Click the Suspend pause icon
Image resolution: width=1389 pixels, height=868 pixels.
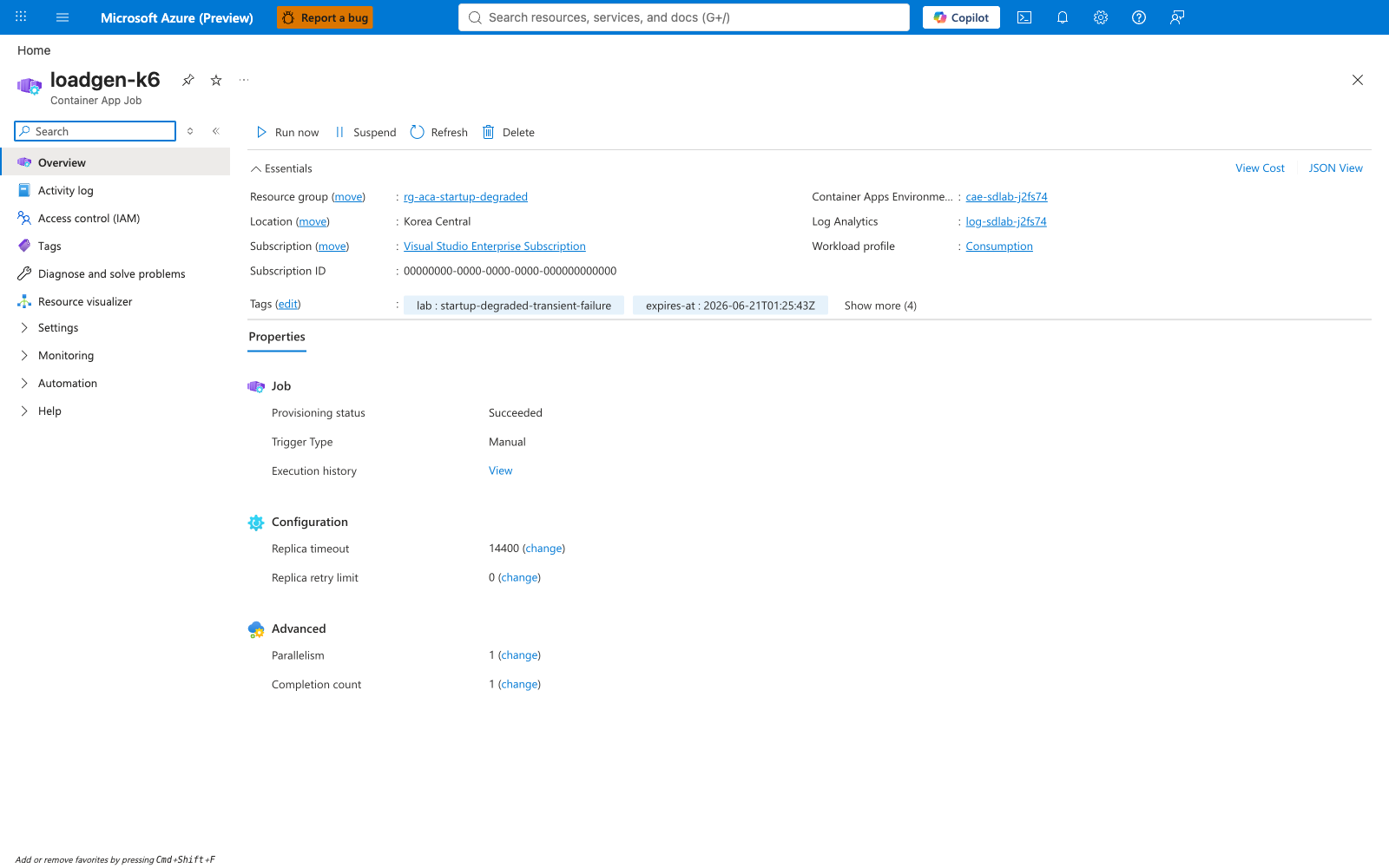(x=339, y=132)
